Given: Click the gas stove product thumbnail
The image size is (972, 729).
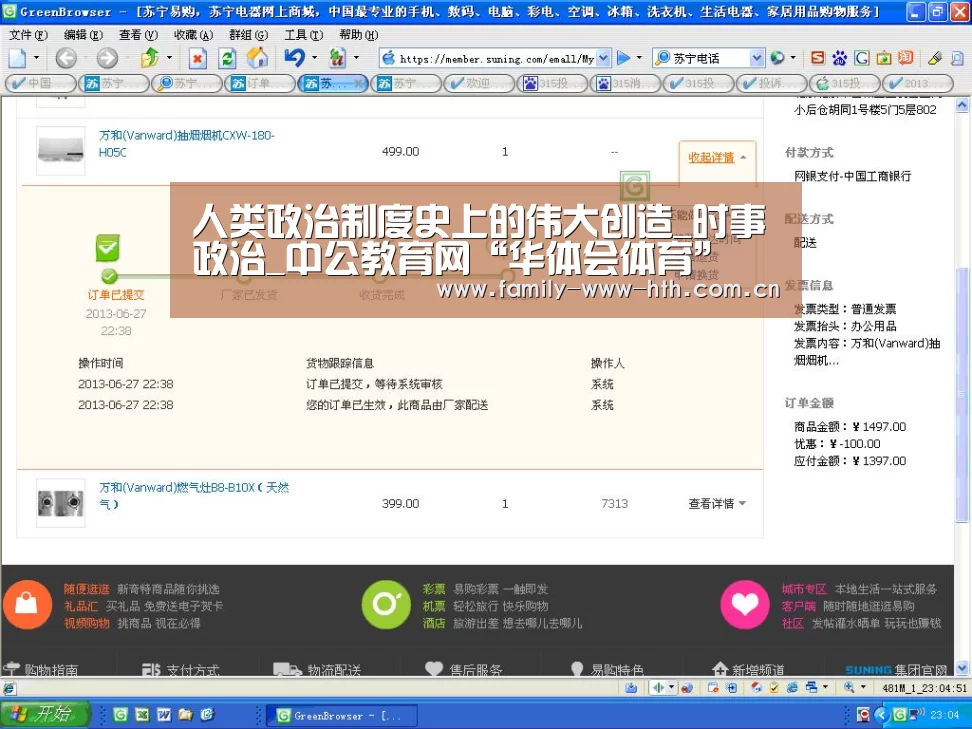Looking at the screenshot, I should 60,503.
